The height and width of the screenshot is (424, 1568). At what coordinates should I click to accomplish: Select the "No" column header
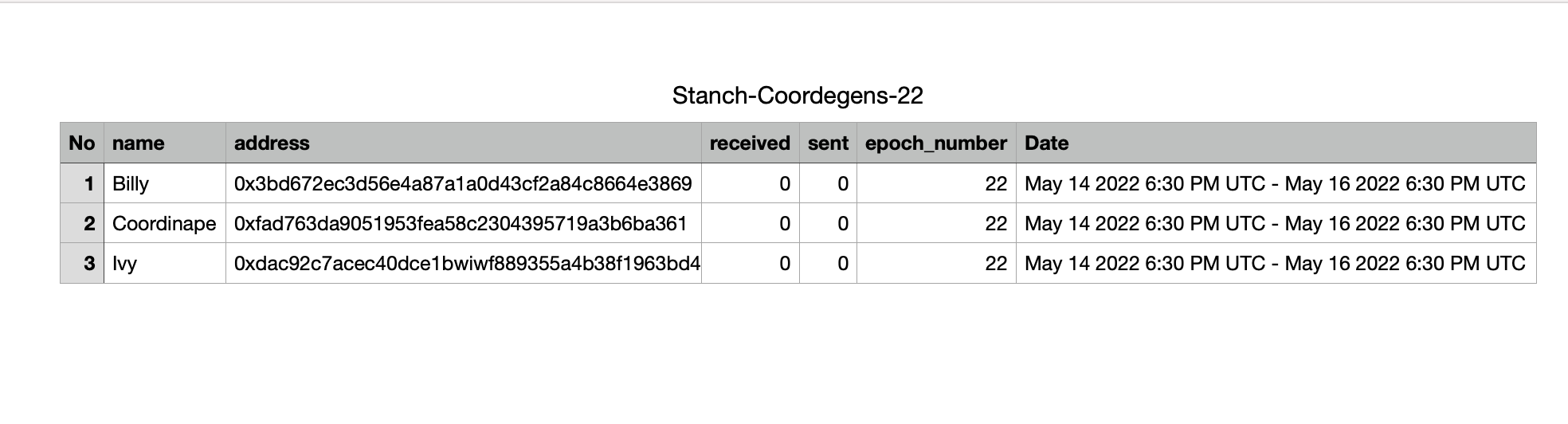point(82,143)
